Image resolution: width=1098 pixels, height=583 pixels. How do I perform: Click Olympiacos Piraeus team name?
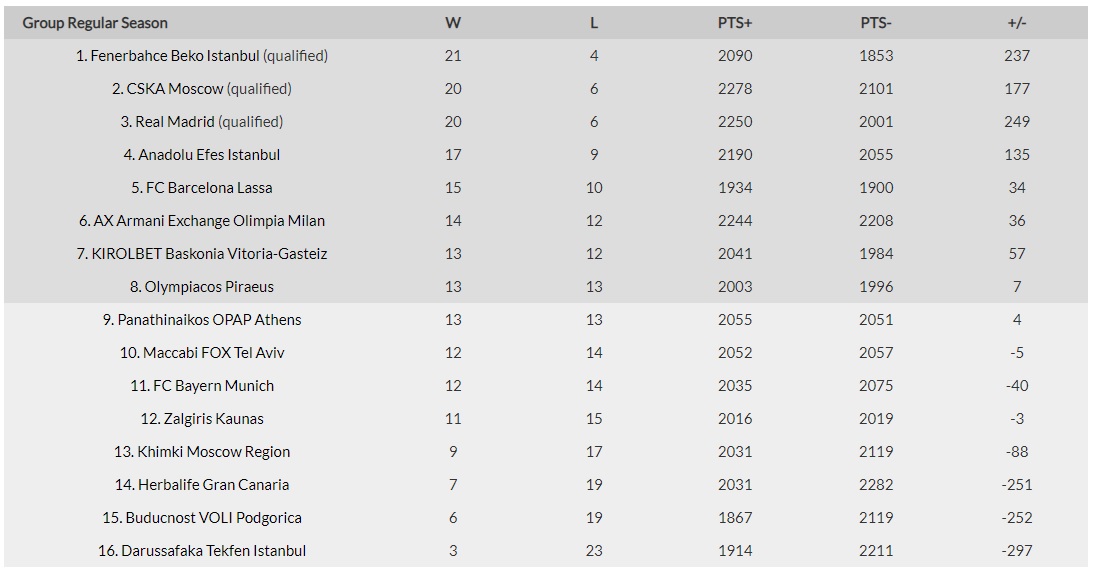pyautogui.click(x=209, y=286)
